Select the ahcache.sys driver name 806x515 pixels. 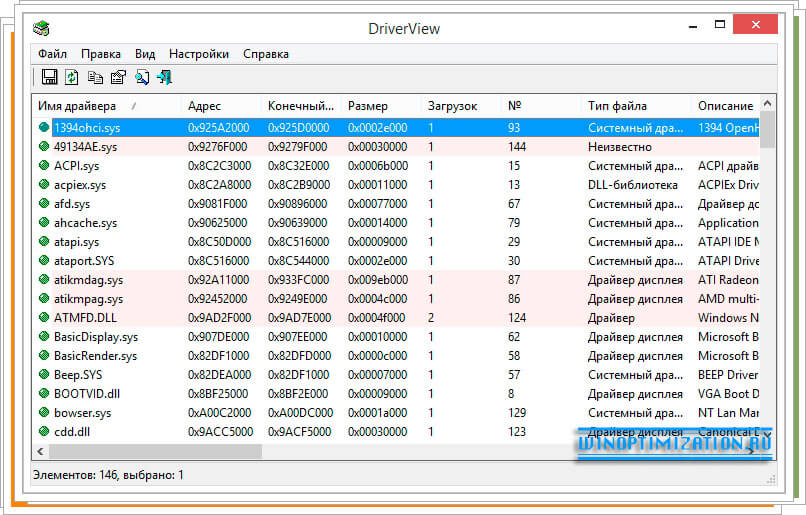click(x=85, y=223)
